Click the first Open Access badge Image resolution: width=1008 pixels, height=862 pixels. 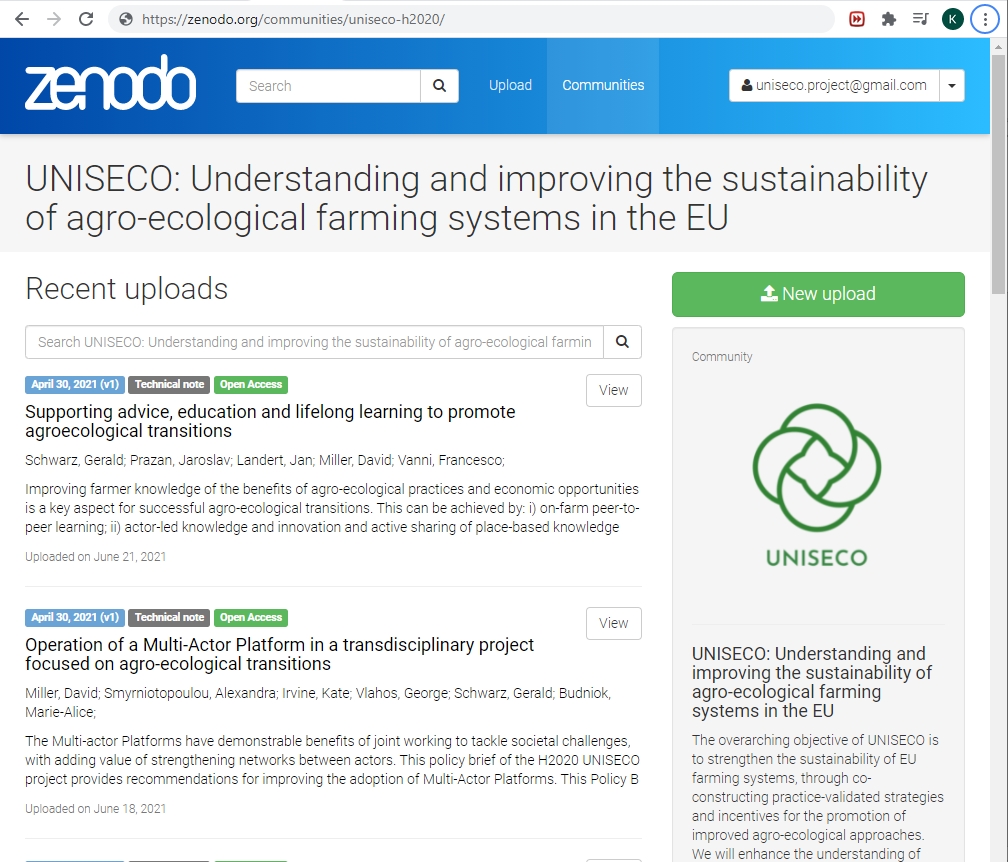click(251, 384)
